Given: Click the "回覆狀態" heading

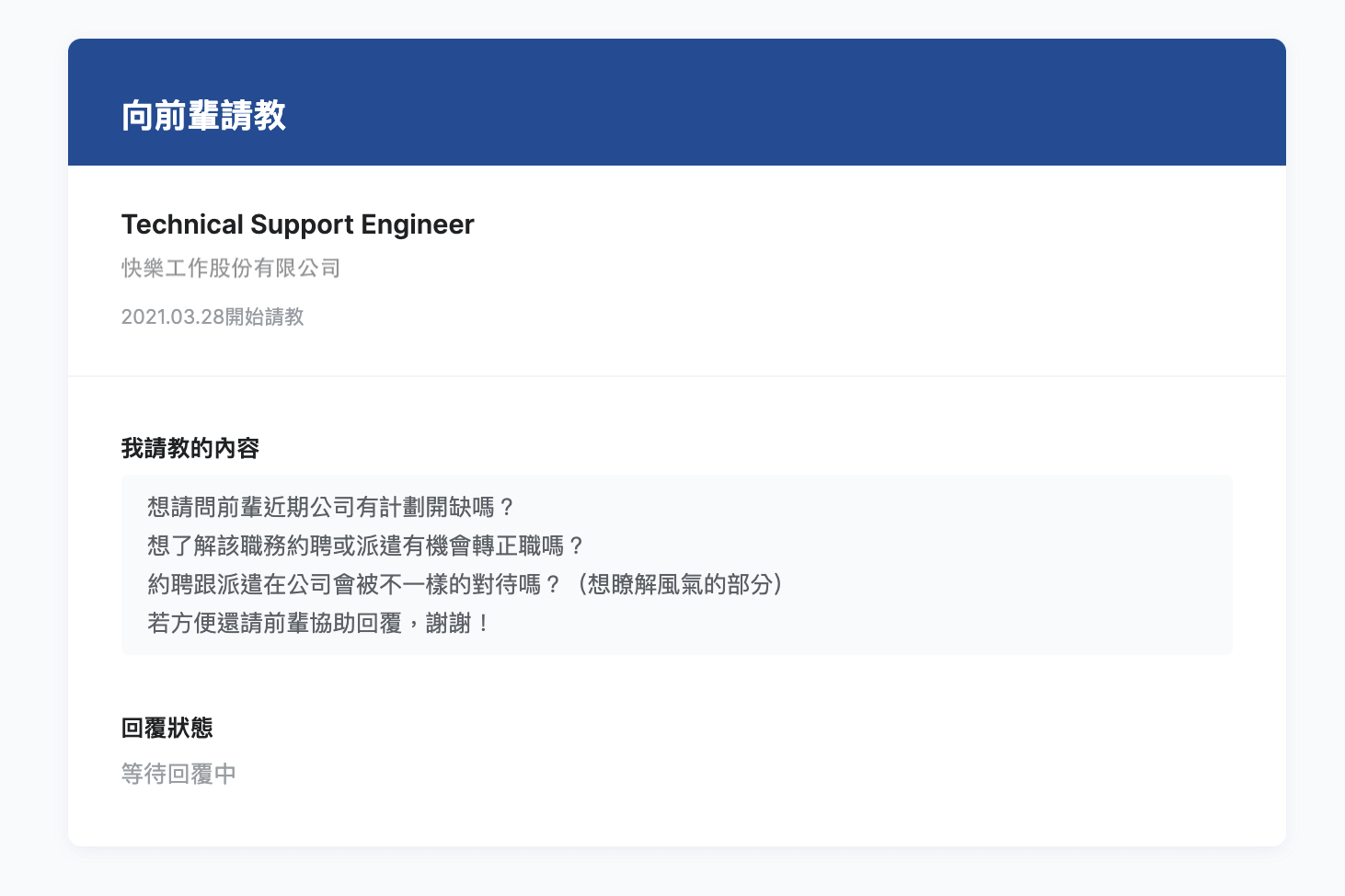Looking at the screenshot, I should coord(167,728).
